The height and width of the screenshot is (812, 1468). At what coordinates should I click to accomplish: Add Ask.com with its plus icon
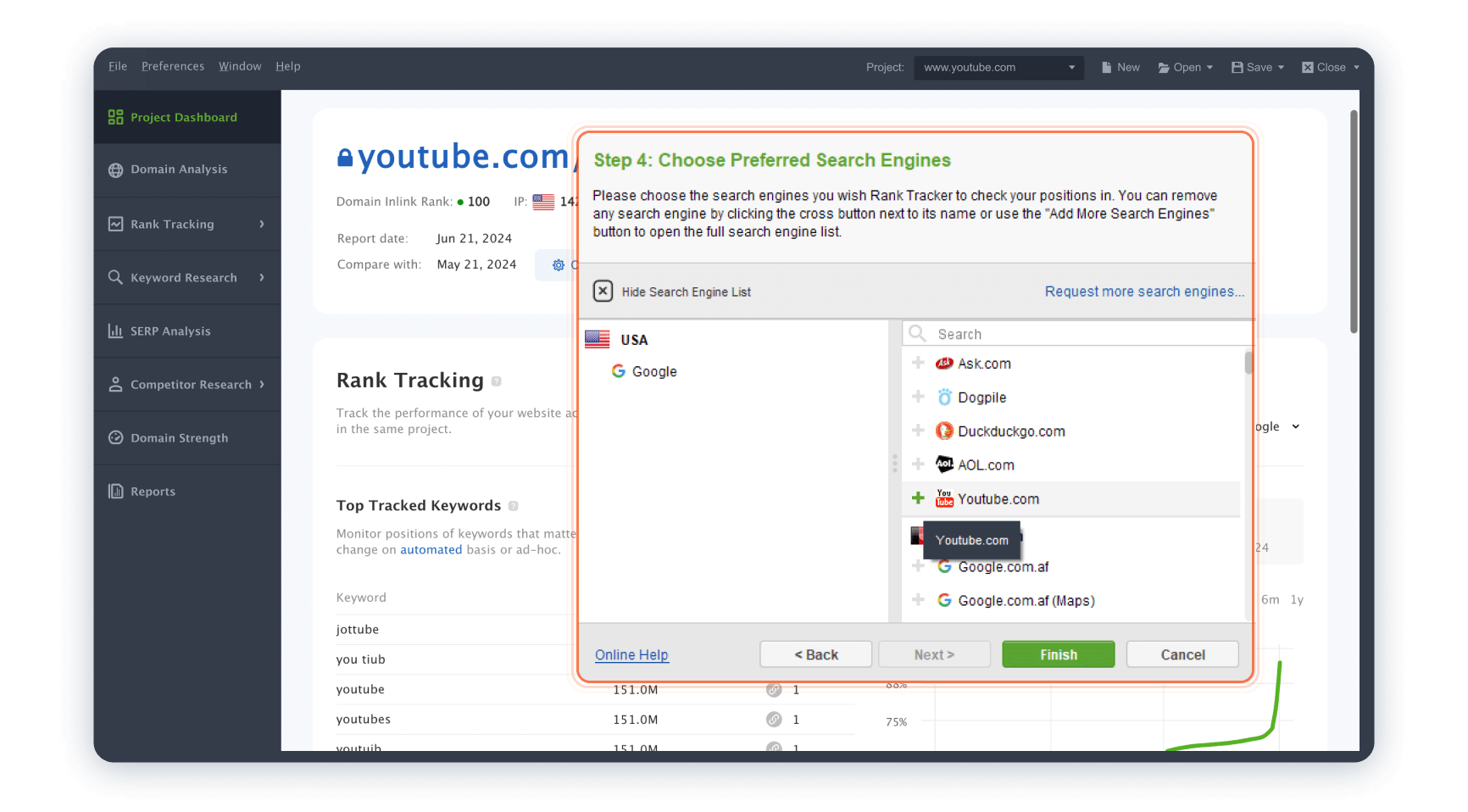coord(918,363)
